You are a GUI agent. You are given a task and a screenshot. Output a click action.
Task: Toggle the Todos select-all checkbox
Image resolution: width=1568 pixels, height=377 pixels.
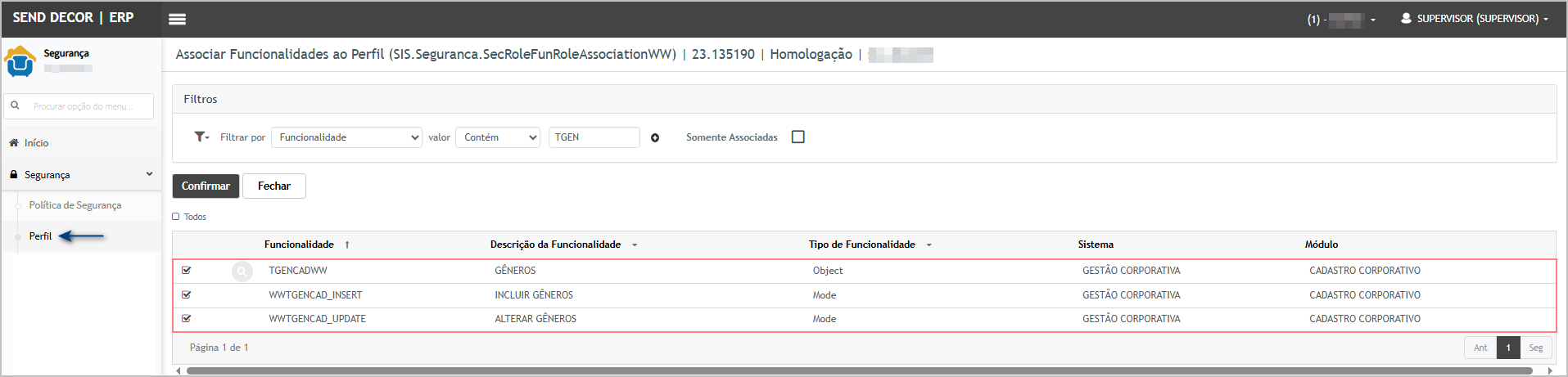pos(176,217)
